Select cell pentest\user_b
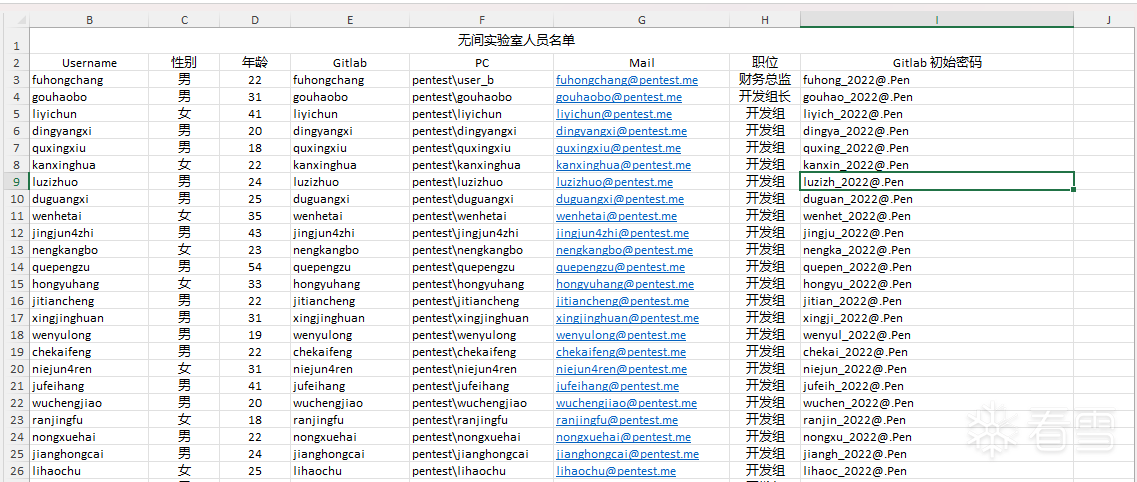 (x=481, y=80)
